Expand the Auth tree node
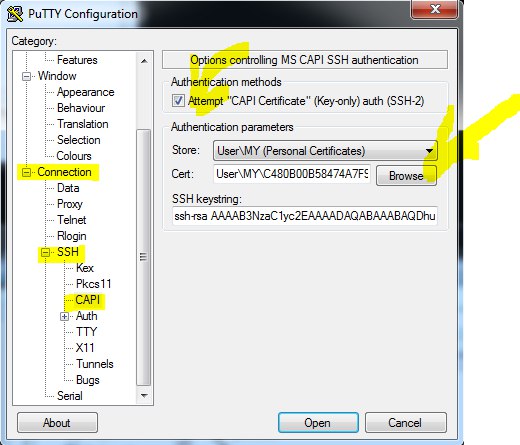 coord(64,316)
